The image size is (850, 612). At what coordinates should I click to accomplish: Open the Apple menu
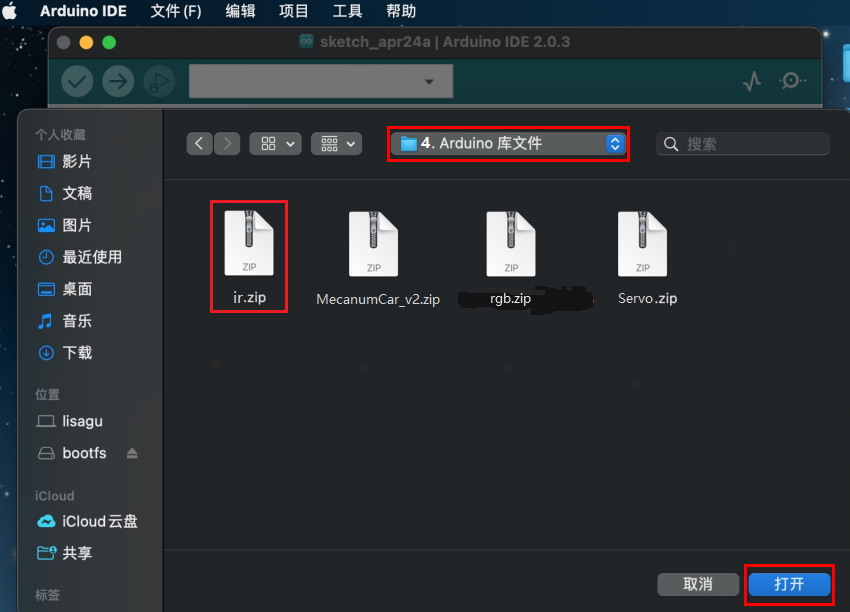[9, 11]
